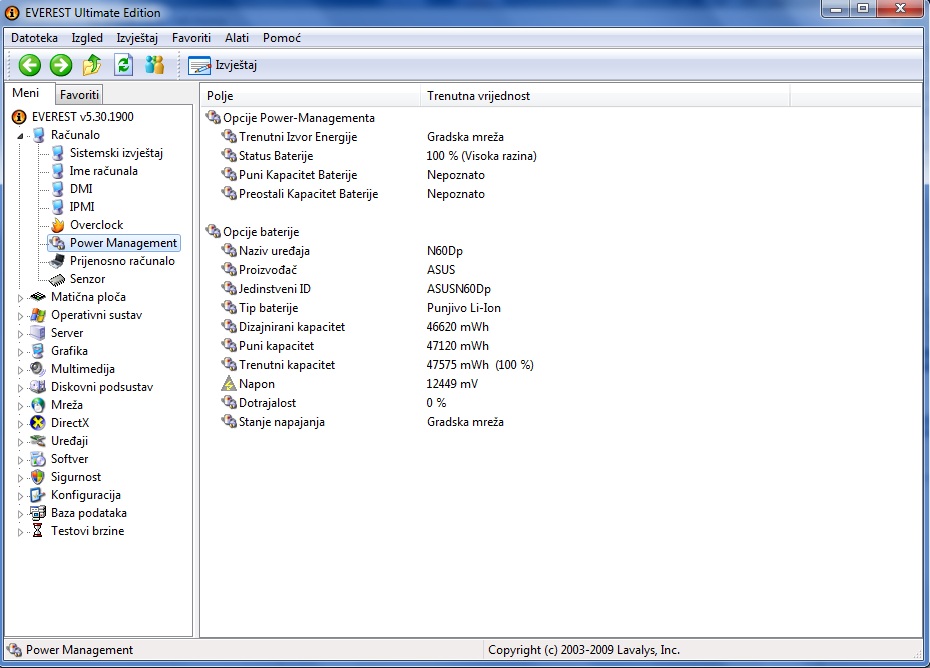Image resolution: width=930 pixels, height=668 pixels.
Task: Select the Senzor tree item
Action: (x=87, y=279)
